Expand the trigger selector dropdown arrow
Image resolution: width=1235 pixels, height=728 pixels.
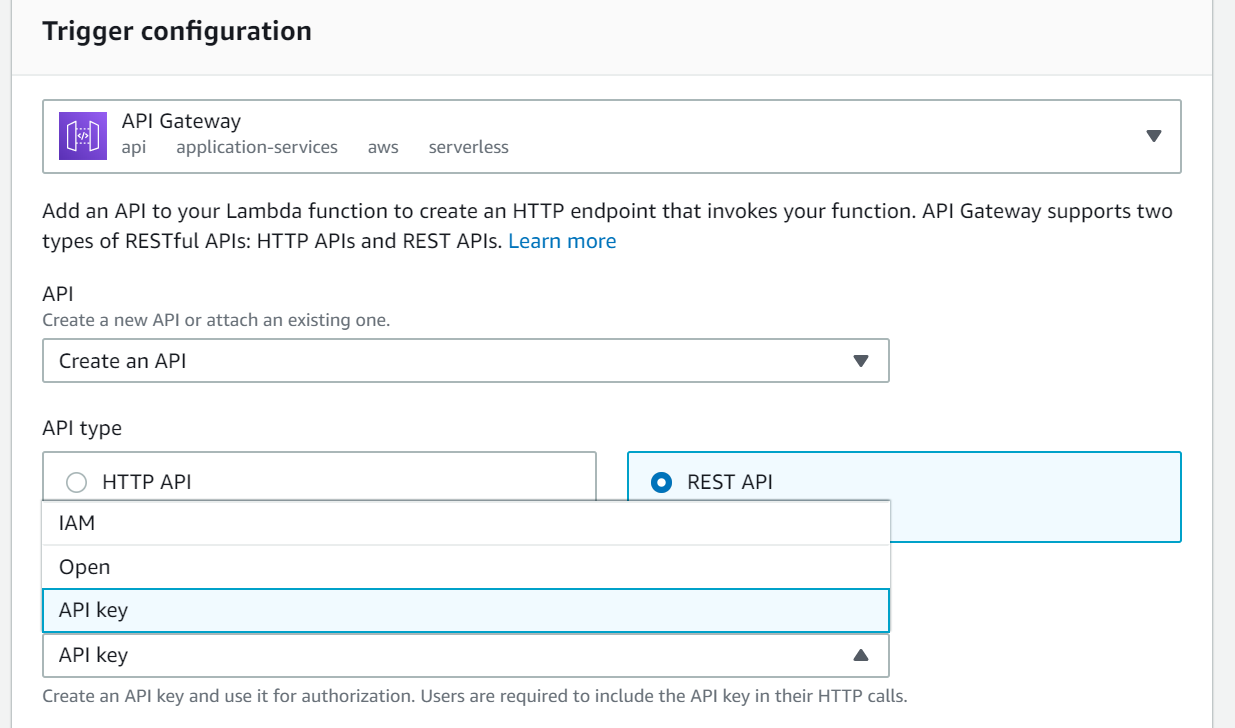1153,136
